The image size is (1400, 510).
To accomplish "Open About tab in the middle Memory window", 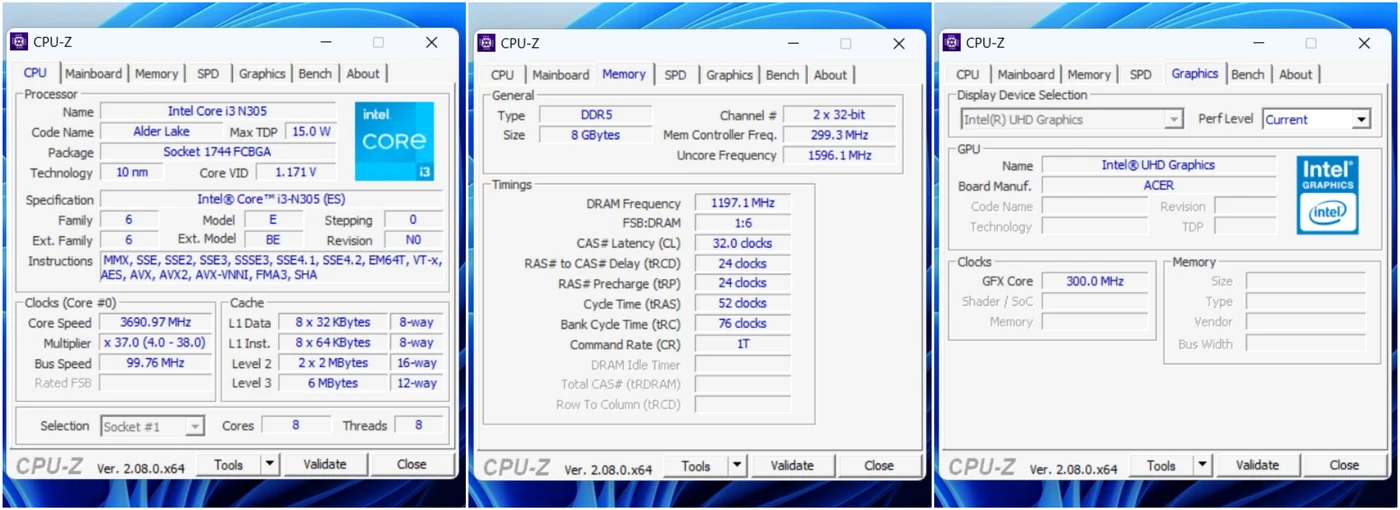I will point(830,75).
